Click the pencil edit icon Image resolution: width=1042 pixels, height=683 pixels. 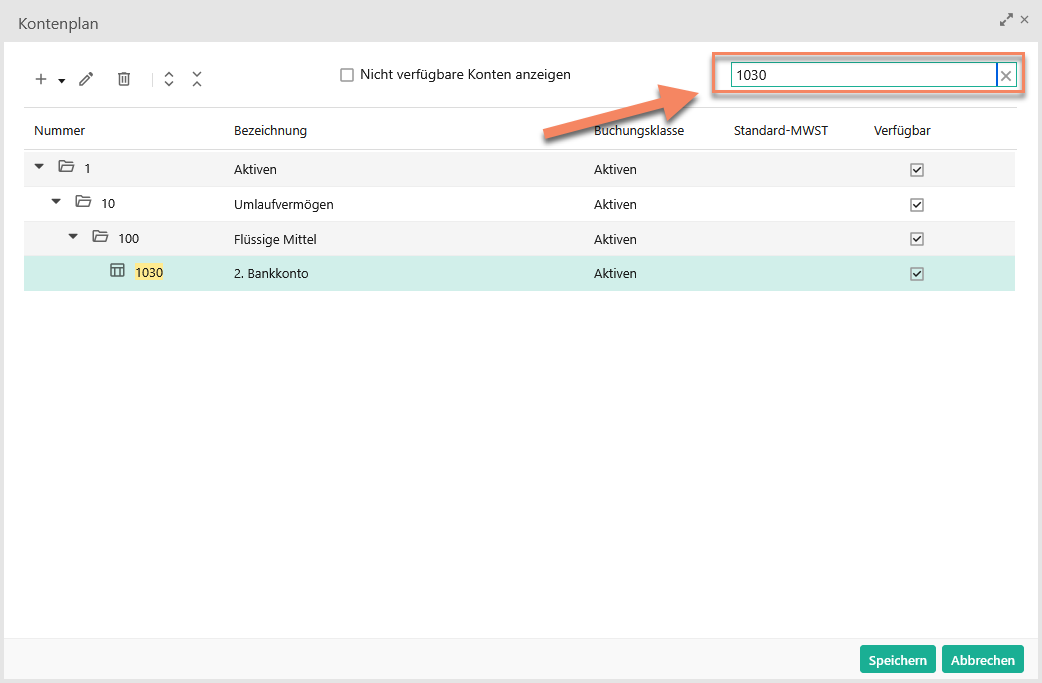pyautogui.click(x=86, y=79)
